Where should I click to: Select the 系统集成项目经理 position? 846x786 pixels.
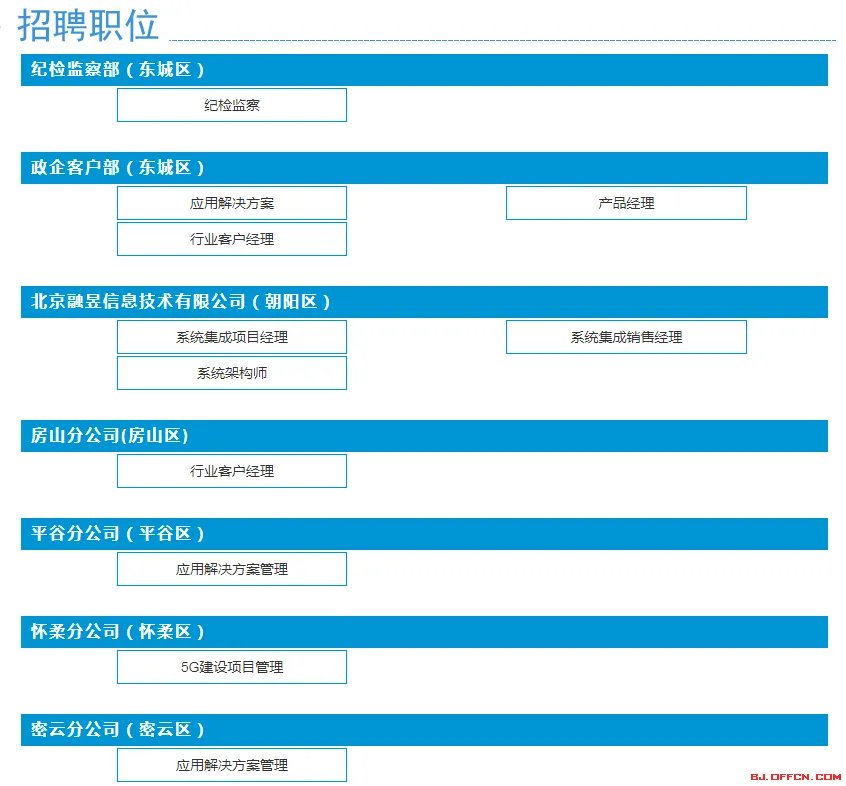(231, 336)
